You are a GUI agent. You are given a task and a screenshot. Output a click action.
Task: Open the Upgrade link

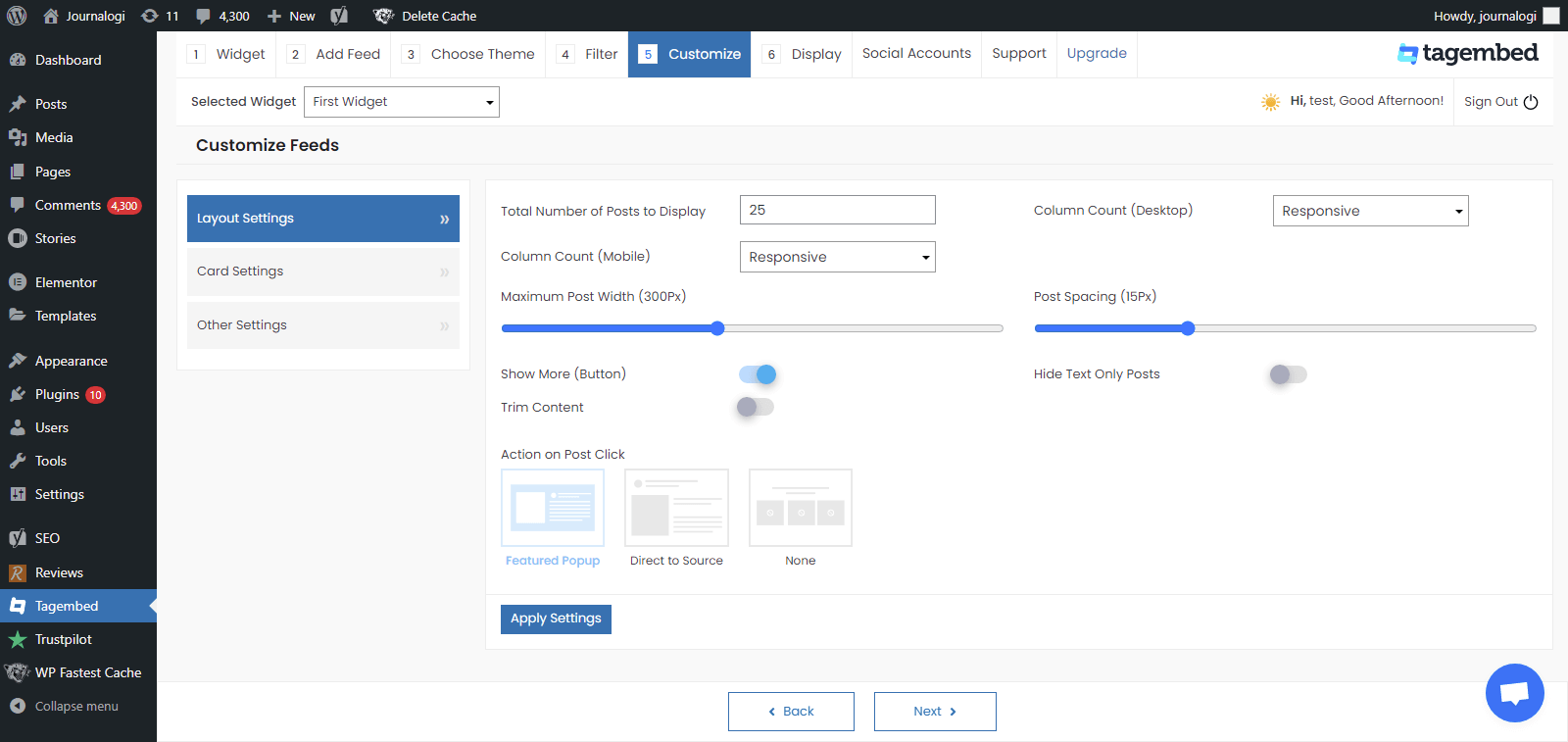1097,54
